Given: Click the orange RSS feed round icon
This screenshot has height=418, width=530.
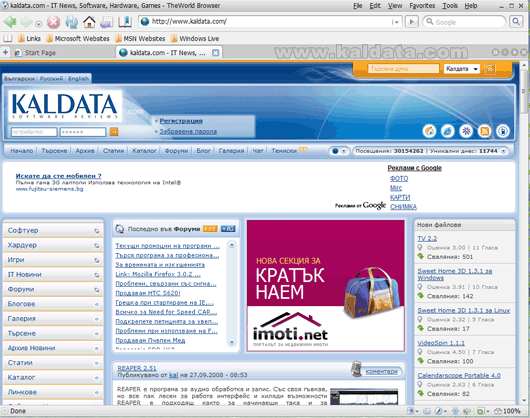Looking at the screenshot, I should click(484, 131).
